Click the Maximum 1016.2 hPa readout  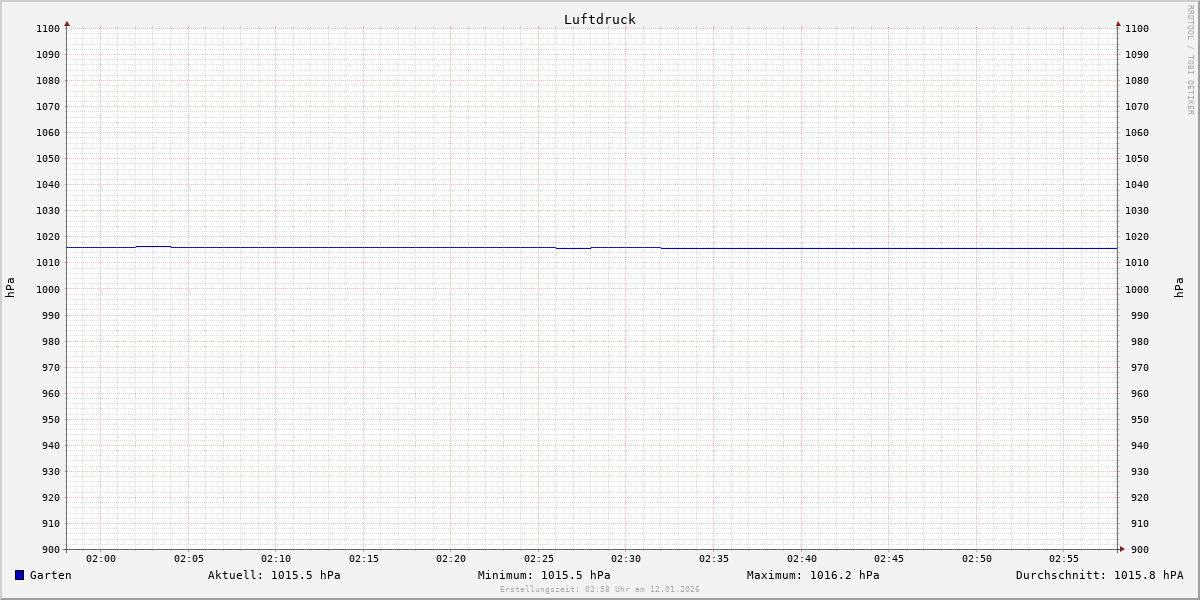point(813,575)
